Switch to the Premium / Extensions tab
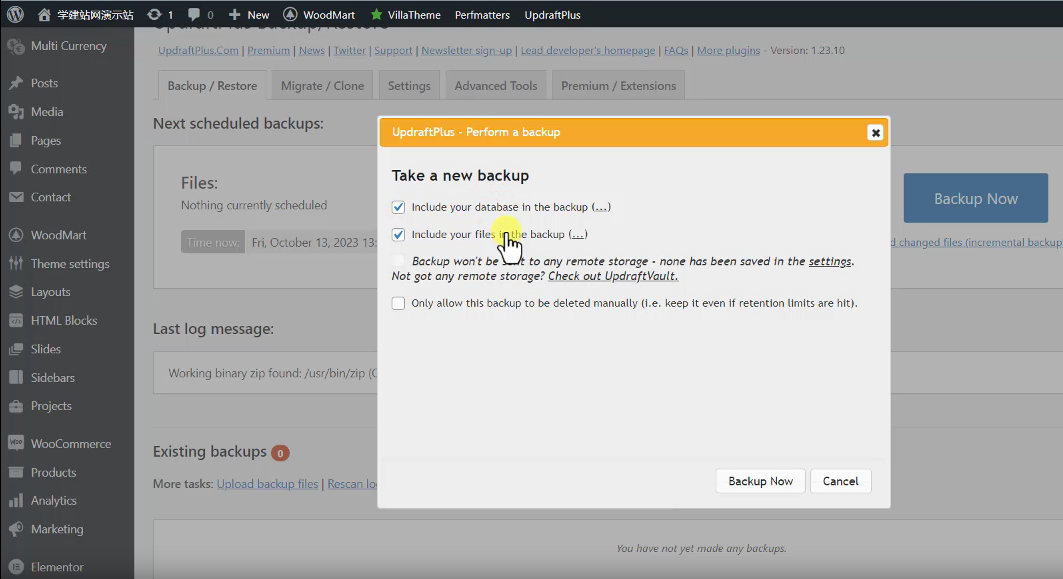 tap(618, 85)
